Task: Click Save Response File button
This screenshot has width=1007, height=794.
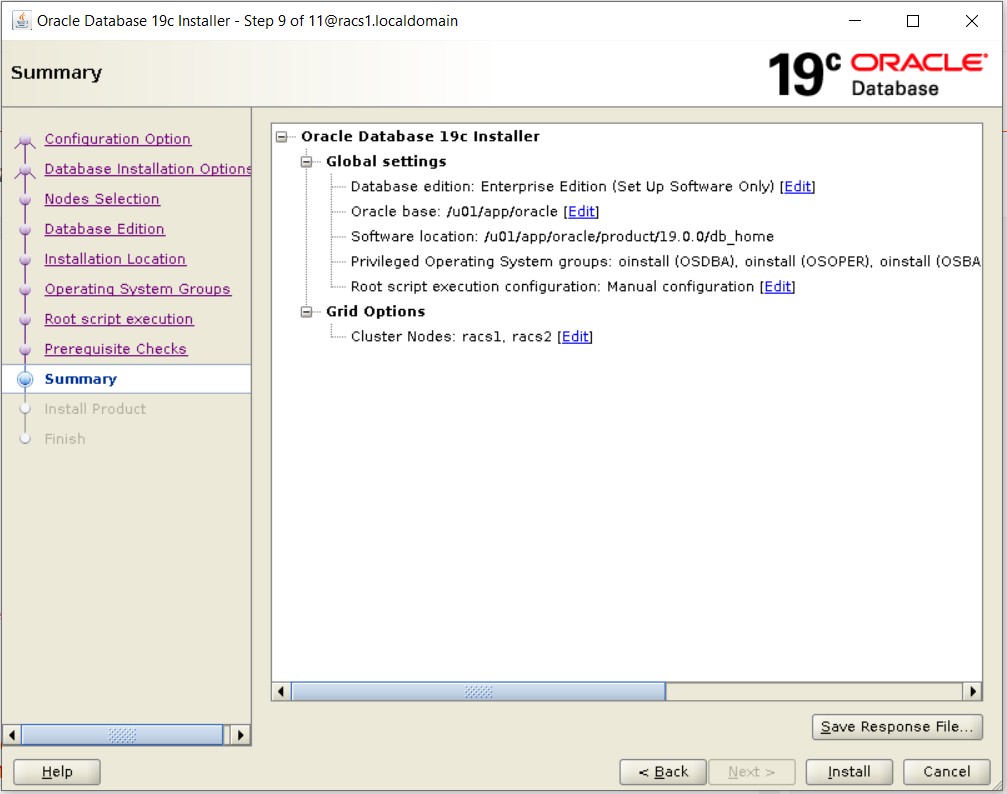Action: [x=897, y=727]
